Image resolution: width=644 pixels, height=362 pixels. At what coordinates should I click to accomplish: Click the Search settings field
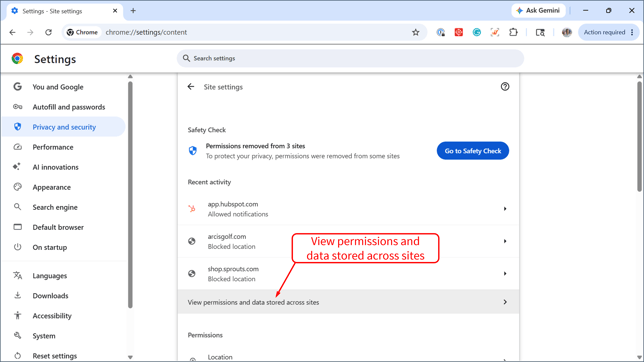point(350,58)
